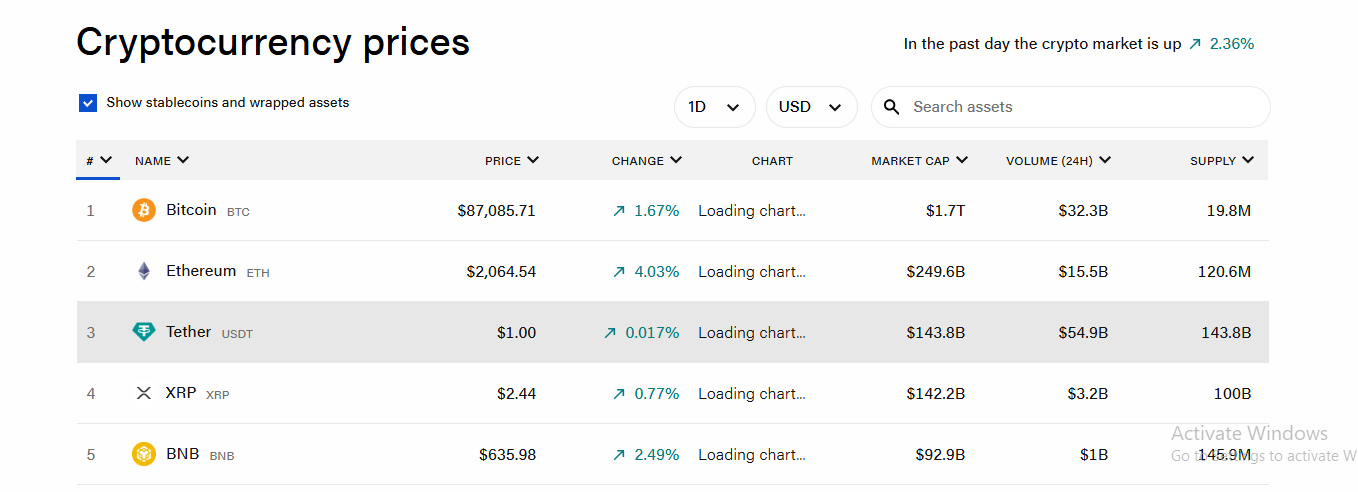Click the up arrow next to 2.49%

click(x=619, y=455)
